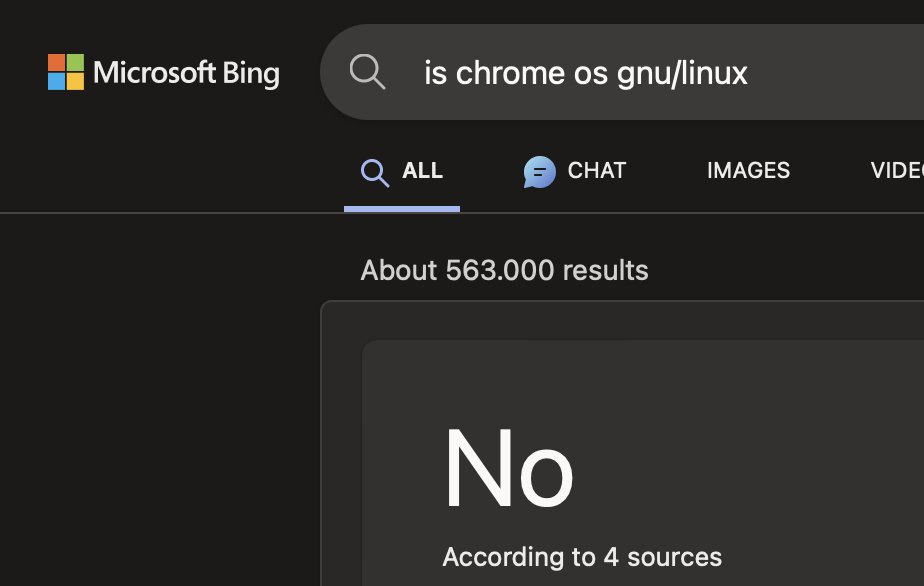Click the blue underline beneath ALL tab
The image size is (924, 586).
point(401,209)
